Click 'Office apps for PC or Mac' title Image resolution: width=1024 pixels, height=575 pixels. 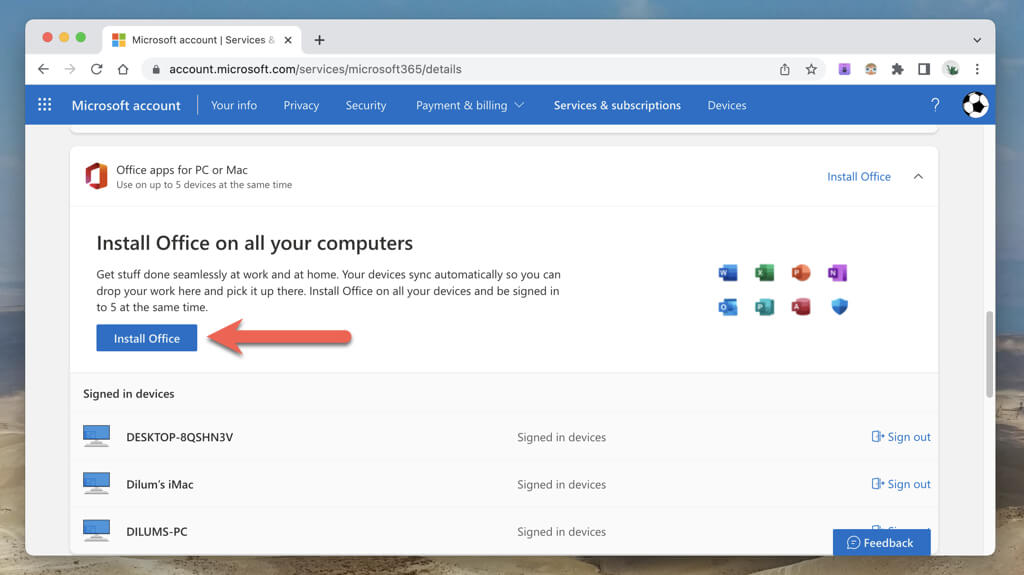pyautogui.click(x=182, y=170)
